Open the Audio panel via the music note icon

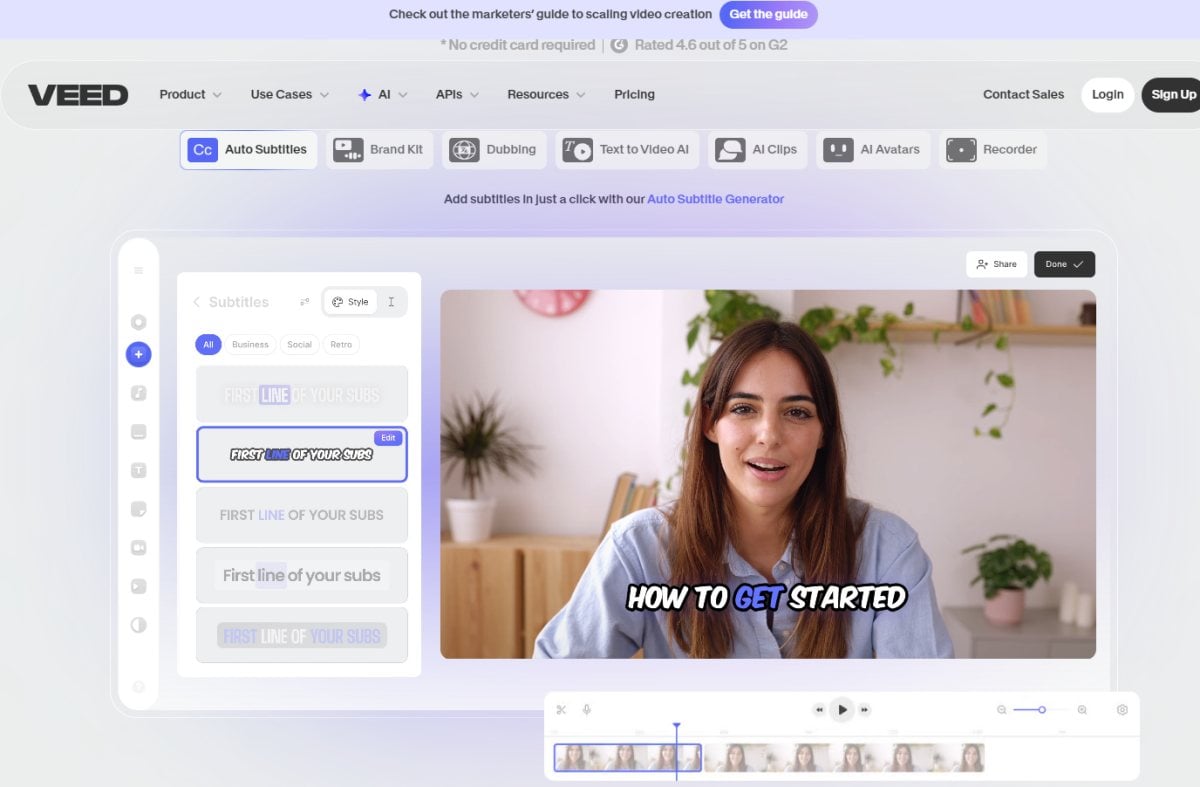138,393
